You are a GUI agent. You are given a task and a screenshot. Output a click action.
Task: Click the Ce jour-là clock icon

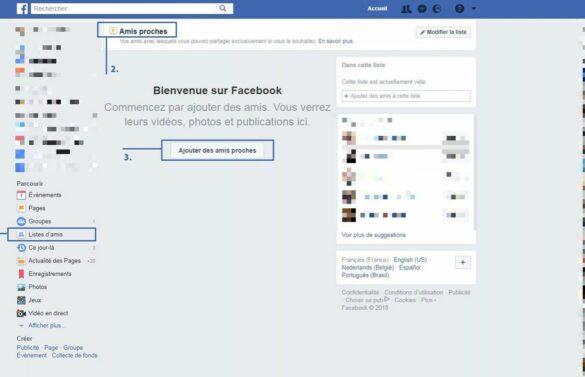coord(21,247)
